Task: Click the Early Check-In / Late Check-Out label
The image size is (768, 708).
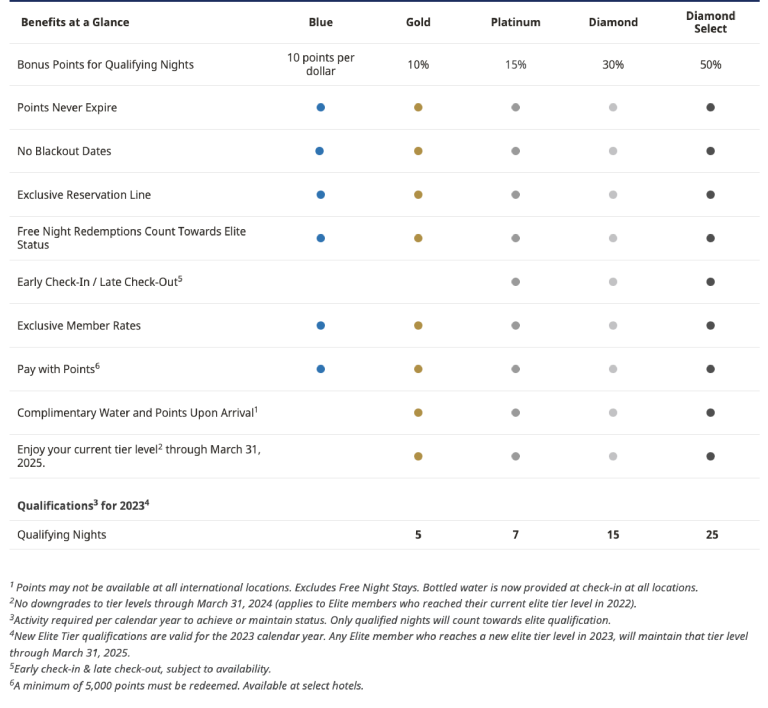Action: (x=99, y=282)
